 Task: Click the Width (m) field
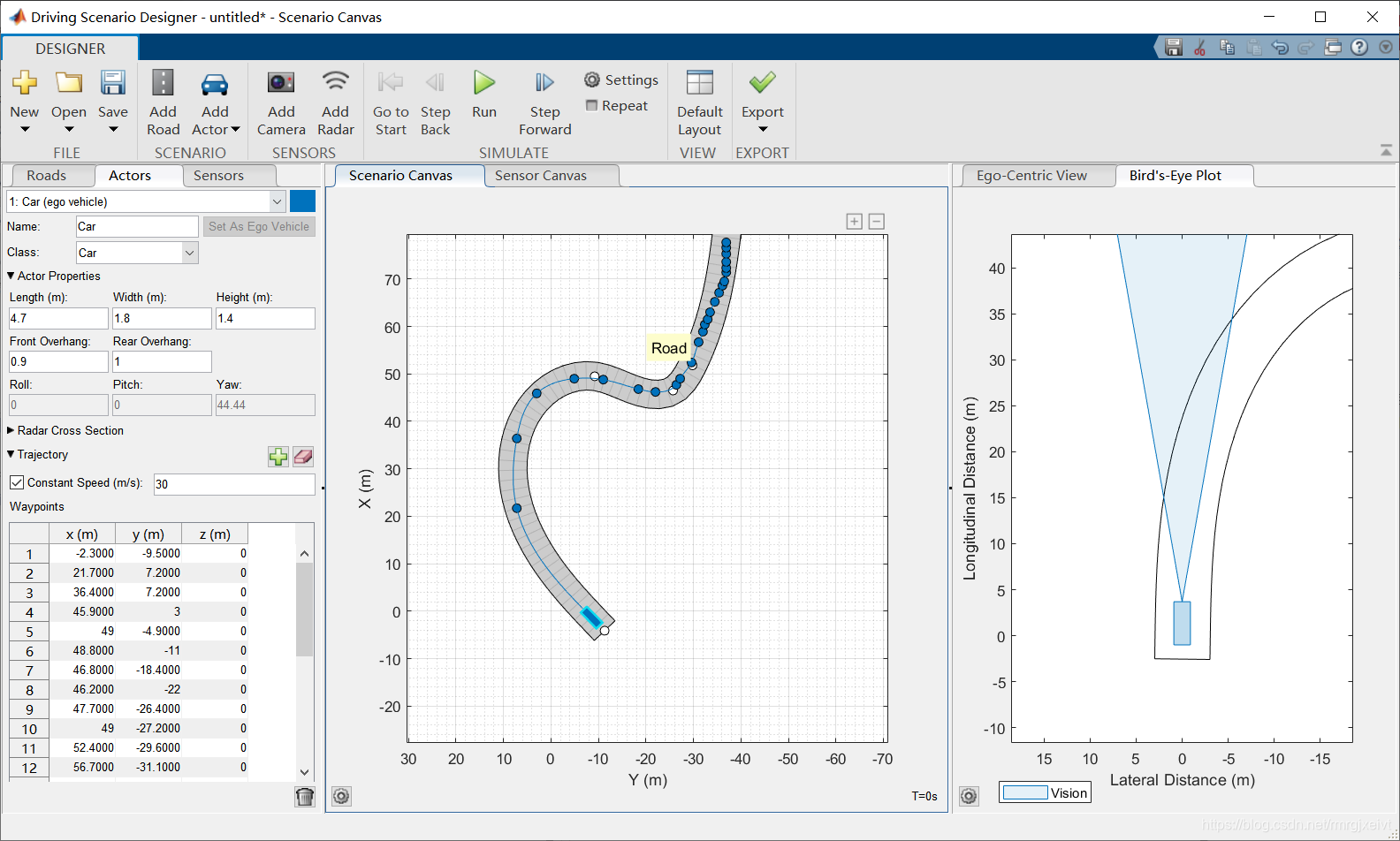coord(162,318)
